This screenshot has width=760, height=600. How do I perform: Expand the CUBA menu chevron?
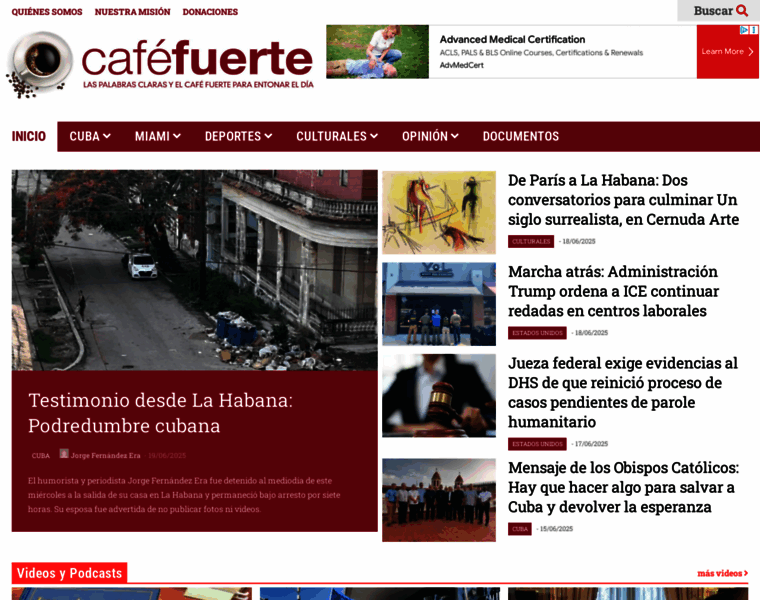click(107, 136)
